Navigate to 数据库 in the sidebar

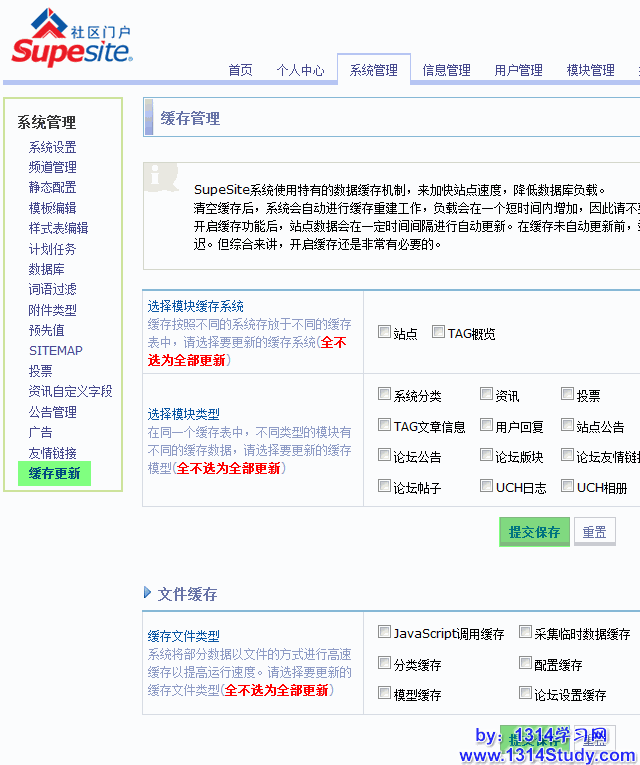(46, 269)
